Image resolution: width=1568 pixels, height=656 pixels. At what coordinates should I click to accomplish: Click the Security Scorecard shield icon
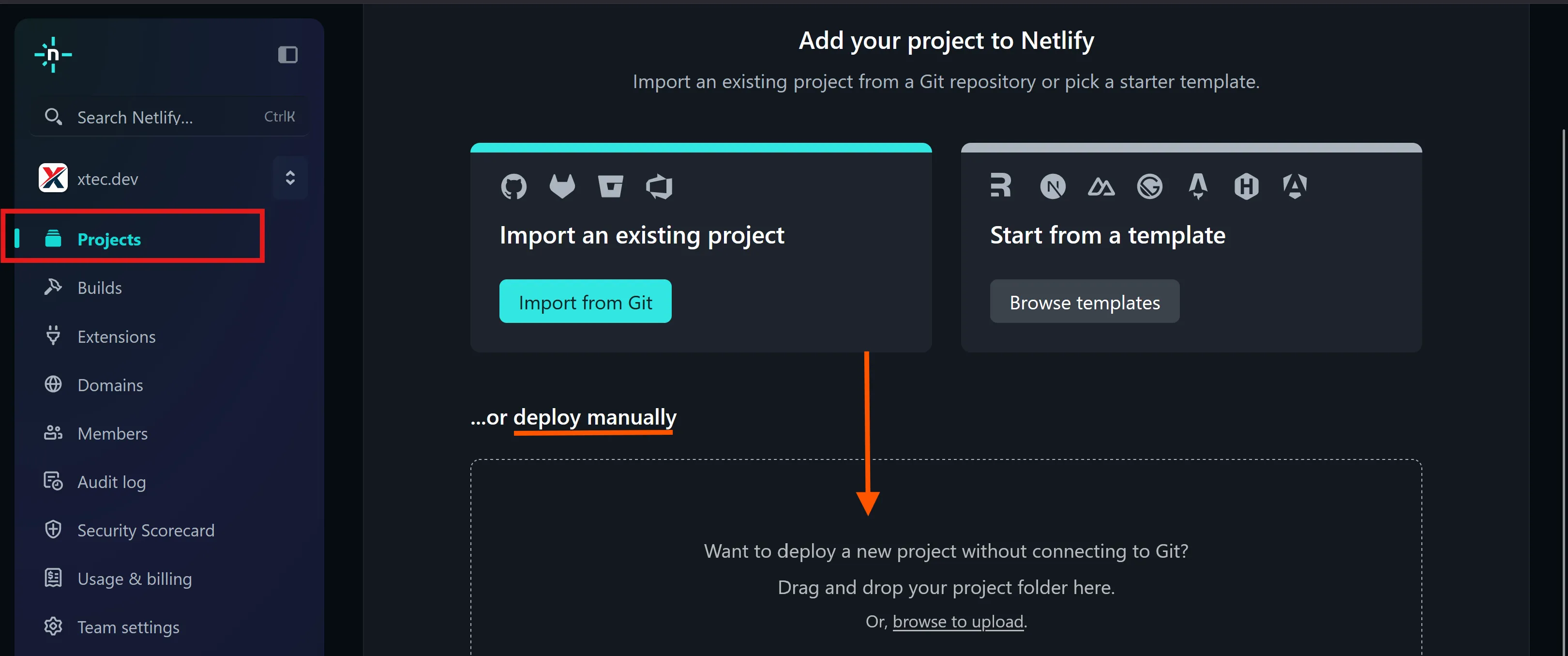(x=54, y=529)
